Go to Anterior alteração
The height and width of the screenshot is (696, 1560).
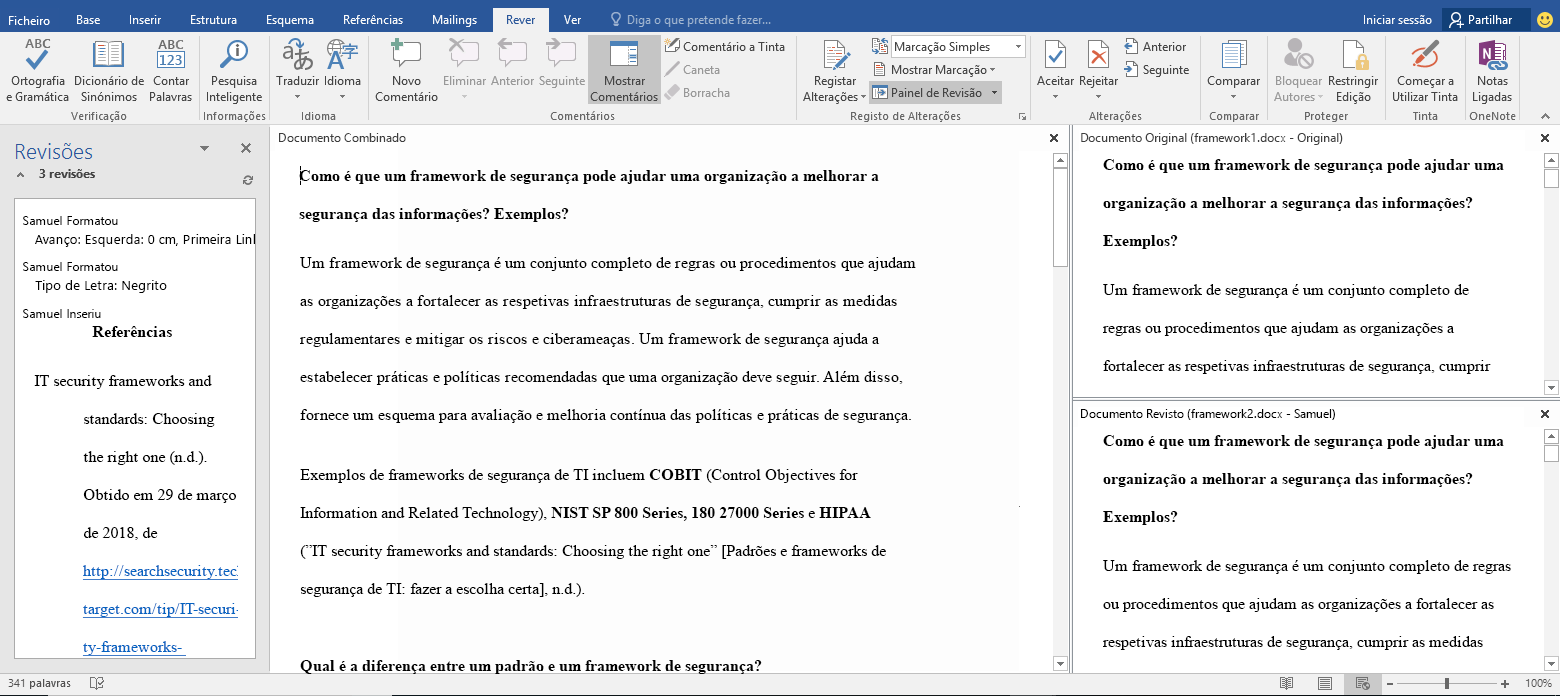[1155, 47]
